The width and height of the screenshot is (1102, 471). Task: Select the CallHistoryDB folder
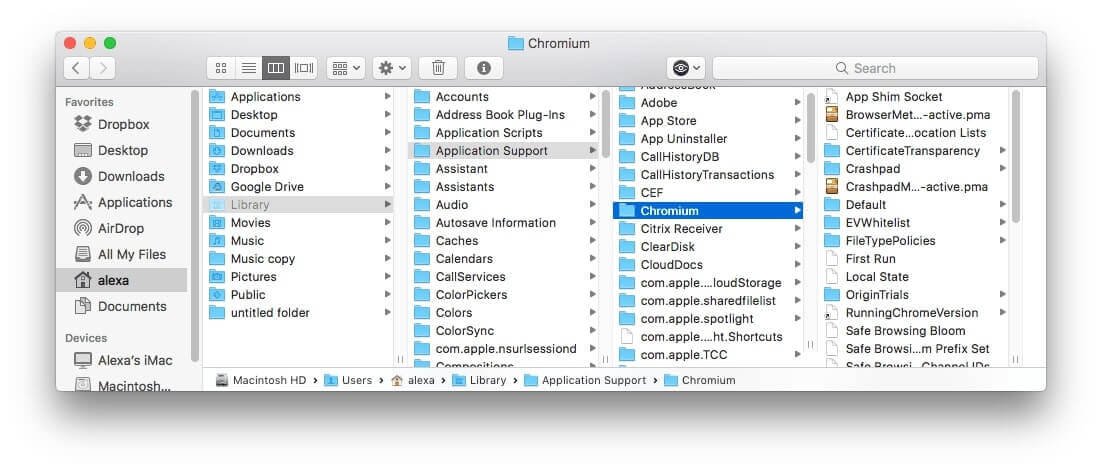708,157
